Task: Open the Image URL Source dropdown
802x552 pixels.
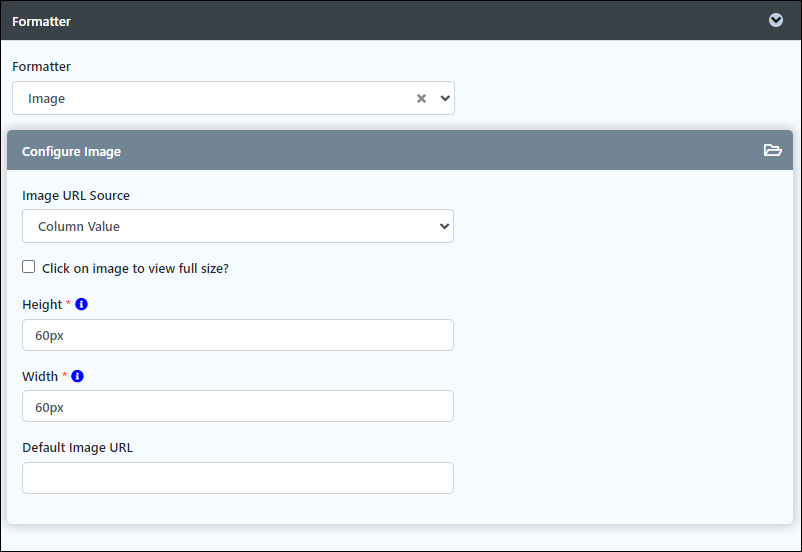Action: click(x=238, y=226)
